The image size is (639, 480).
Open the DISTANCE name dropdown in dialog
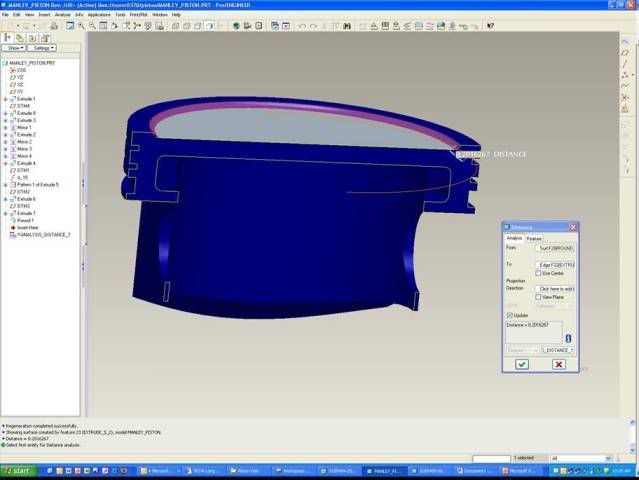pyautogui.click(x=557, y=350)
